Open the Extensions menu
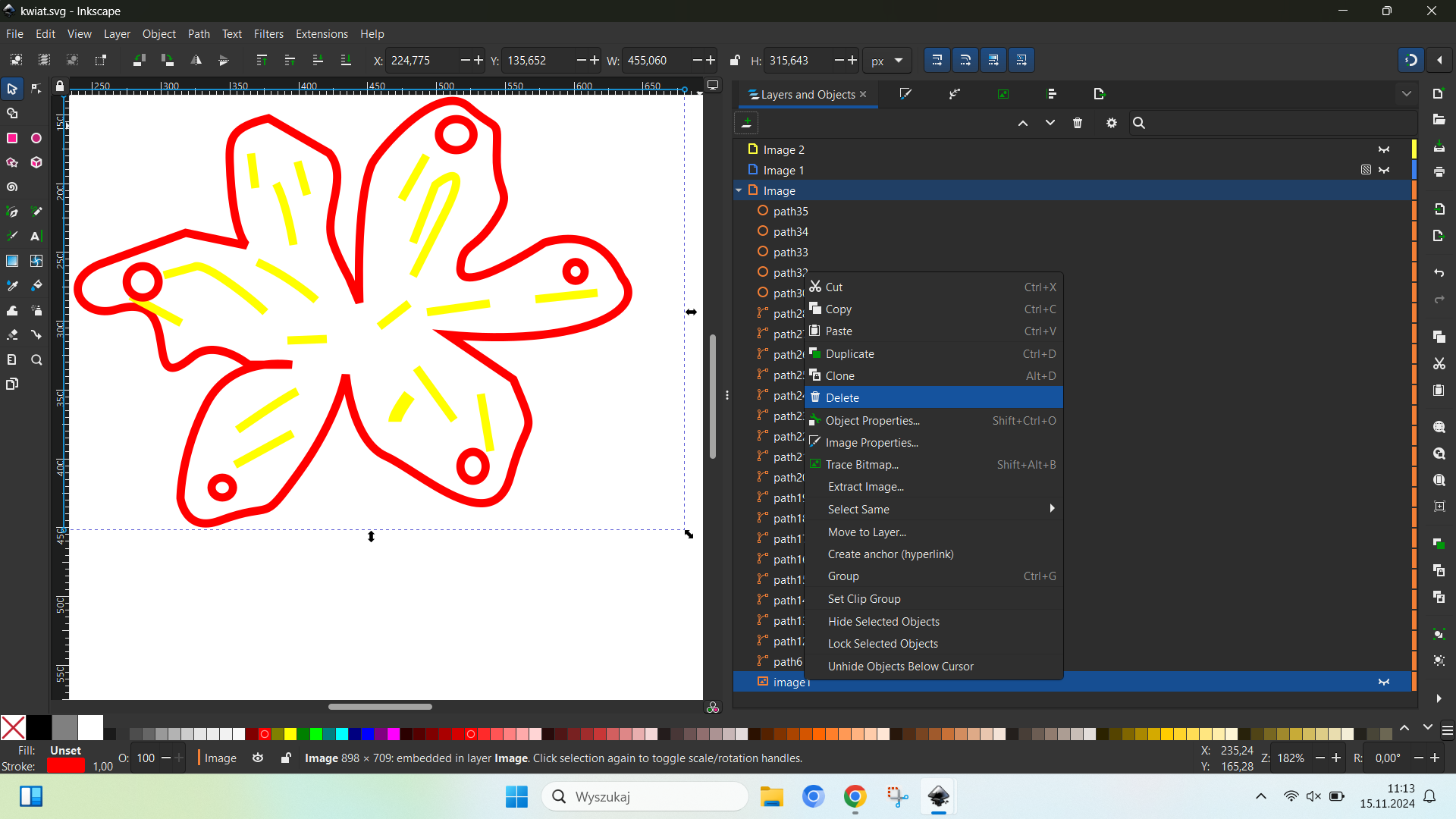Image resolution: width=1456 pixels, height=819 pixels. coord(322,34)
